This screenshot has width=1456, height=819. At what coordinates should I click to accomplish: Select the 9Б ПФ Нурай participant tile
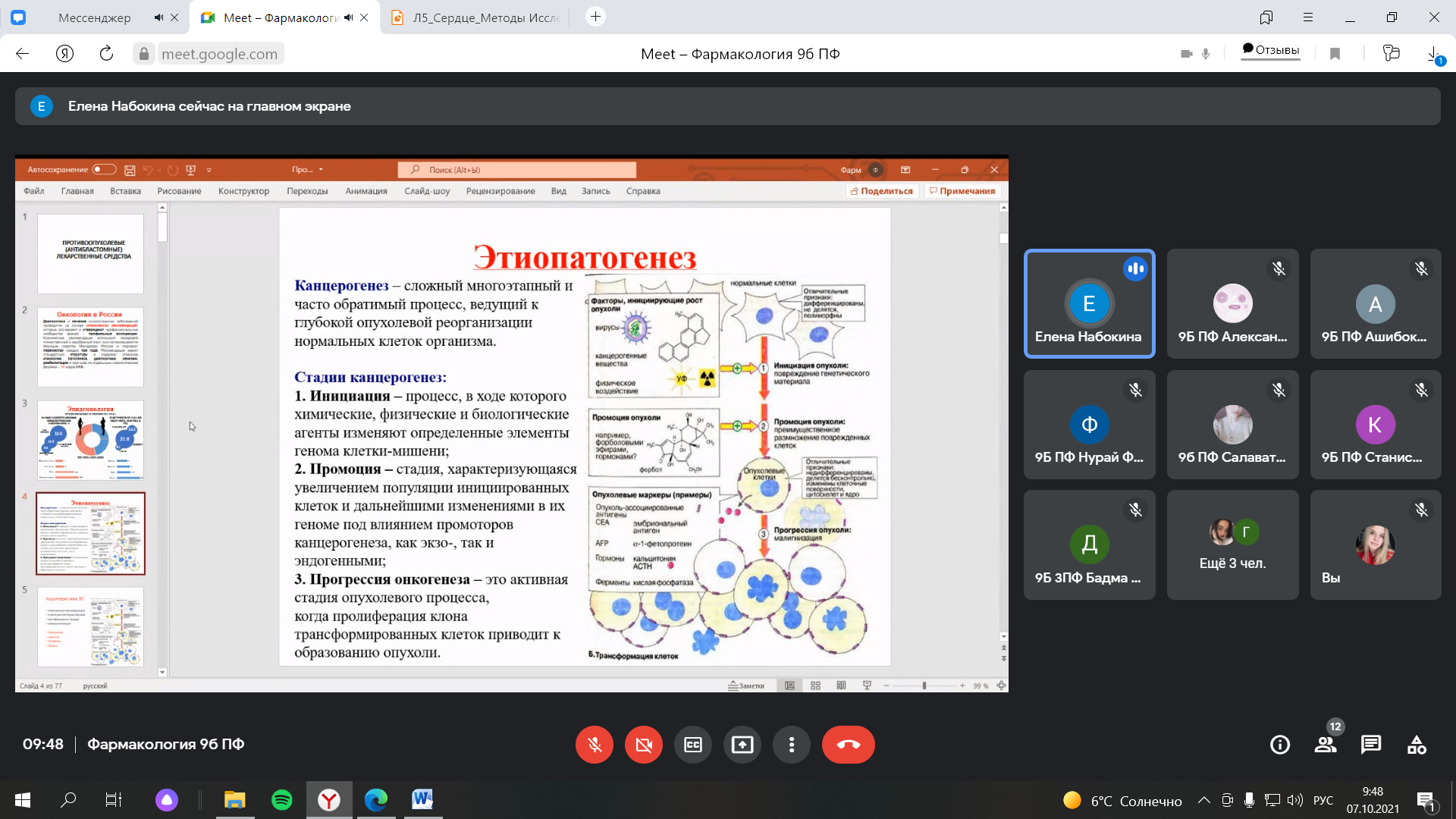pos(1089,424)
